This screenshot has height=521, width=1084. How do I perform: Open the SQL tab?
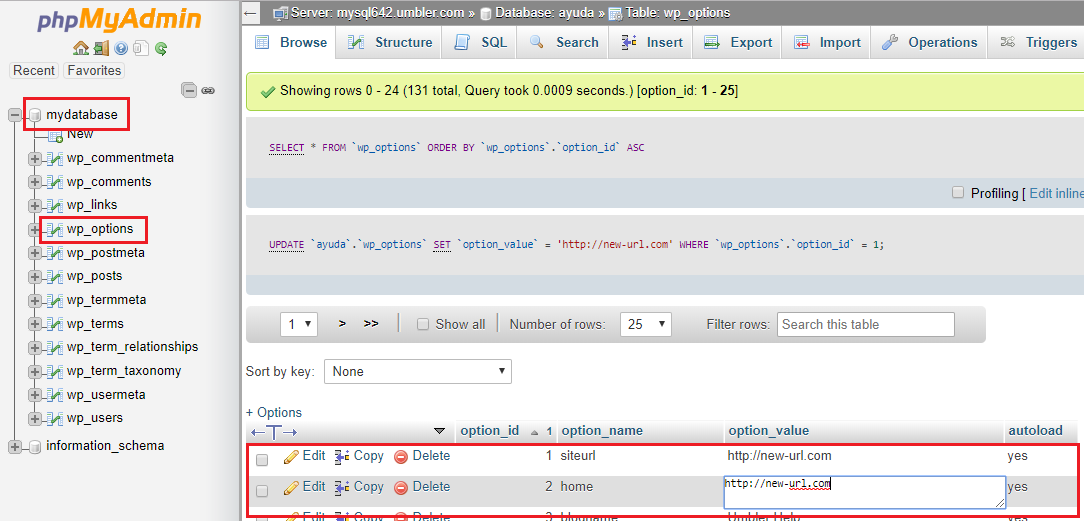pos(480,42)
